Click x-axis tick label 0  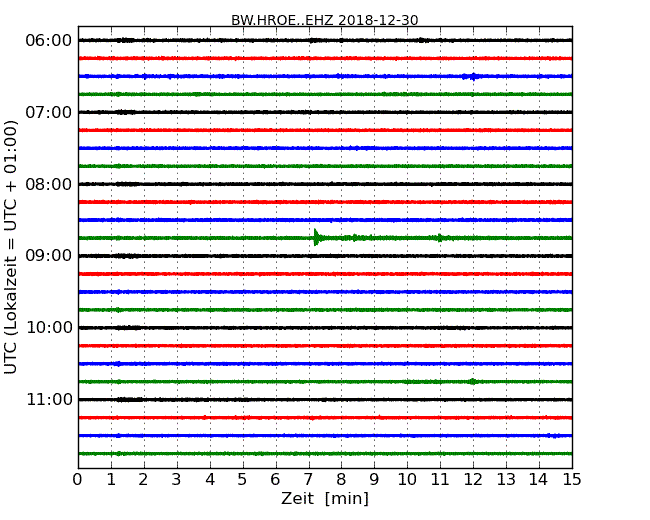coord(78,480)
